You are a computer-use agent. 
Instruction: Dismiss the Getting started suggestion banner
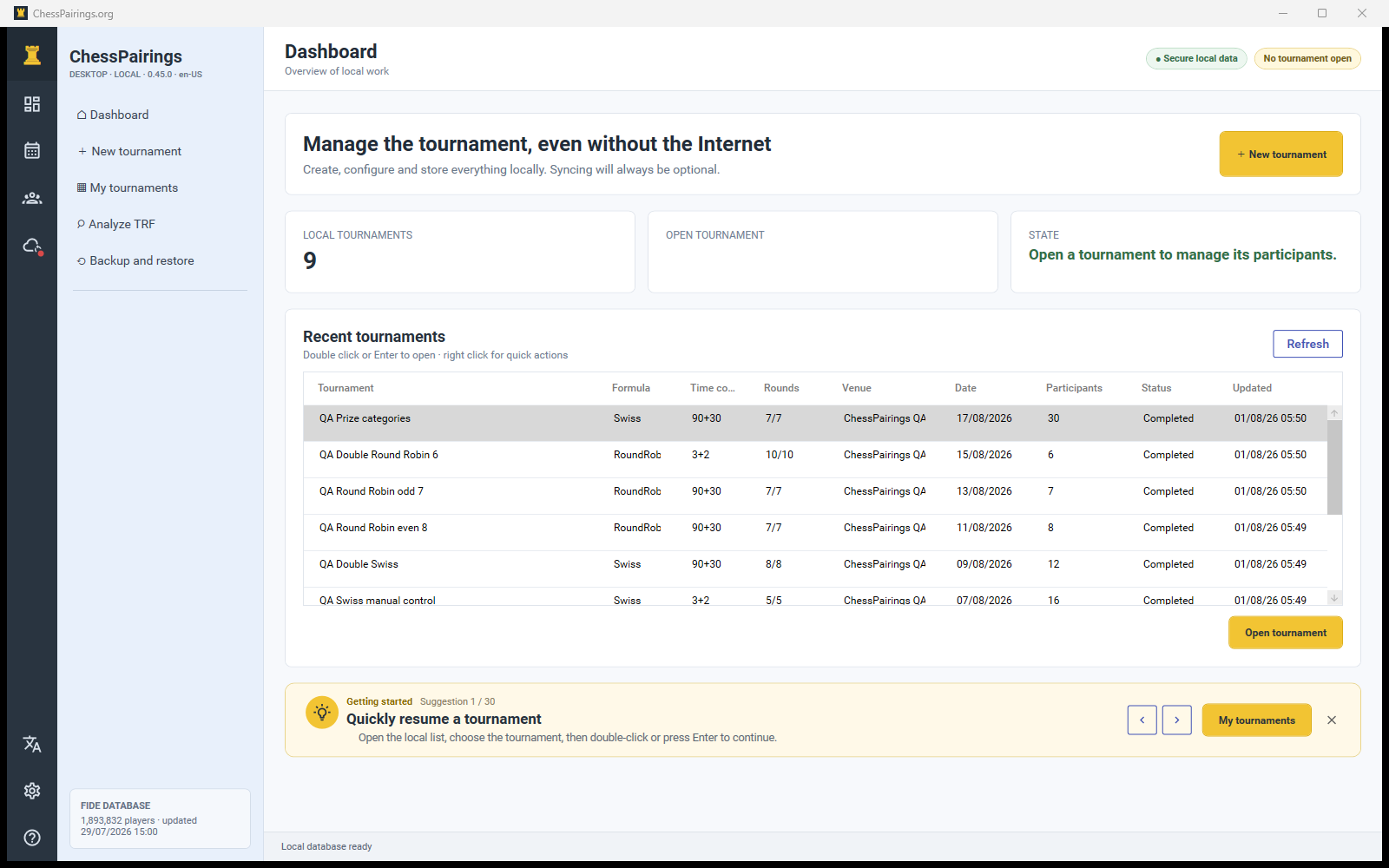point(1332,720)
